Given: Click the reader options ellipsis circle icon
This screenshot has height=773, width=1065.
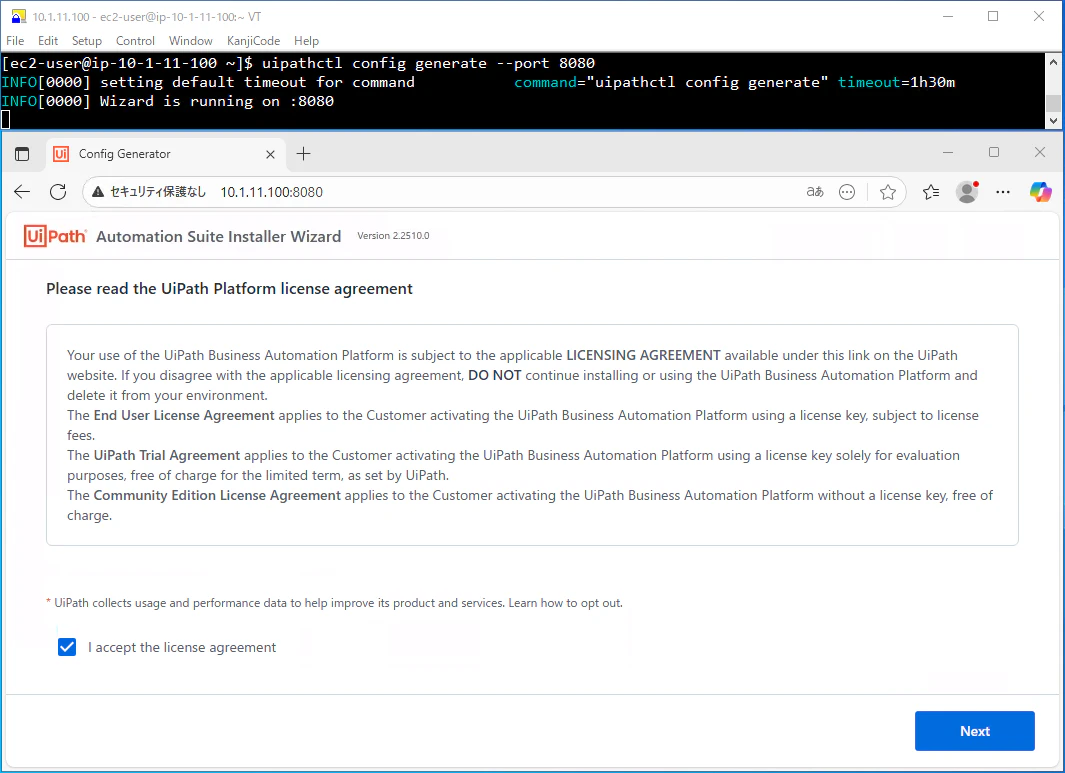Looking at the screenshot, I should [847, 192].
